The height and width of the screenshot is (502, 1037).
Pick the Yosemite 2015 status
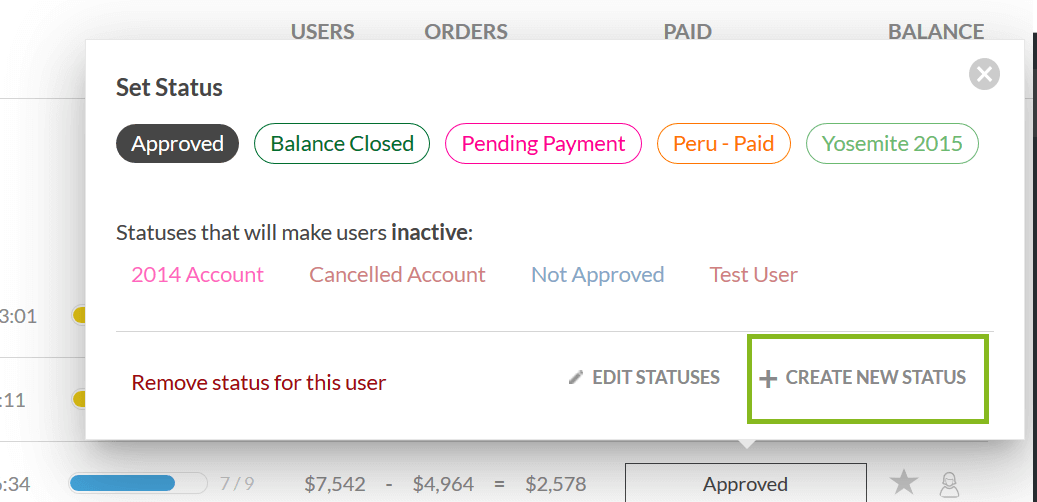click(x=892, y=144)
